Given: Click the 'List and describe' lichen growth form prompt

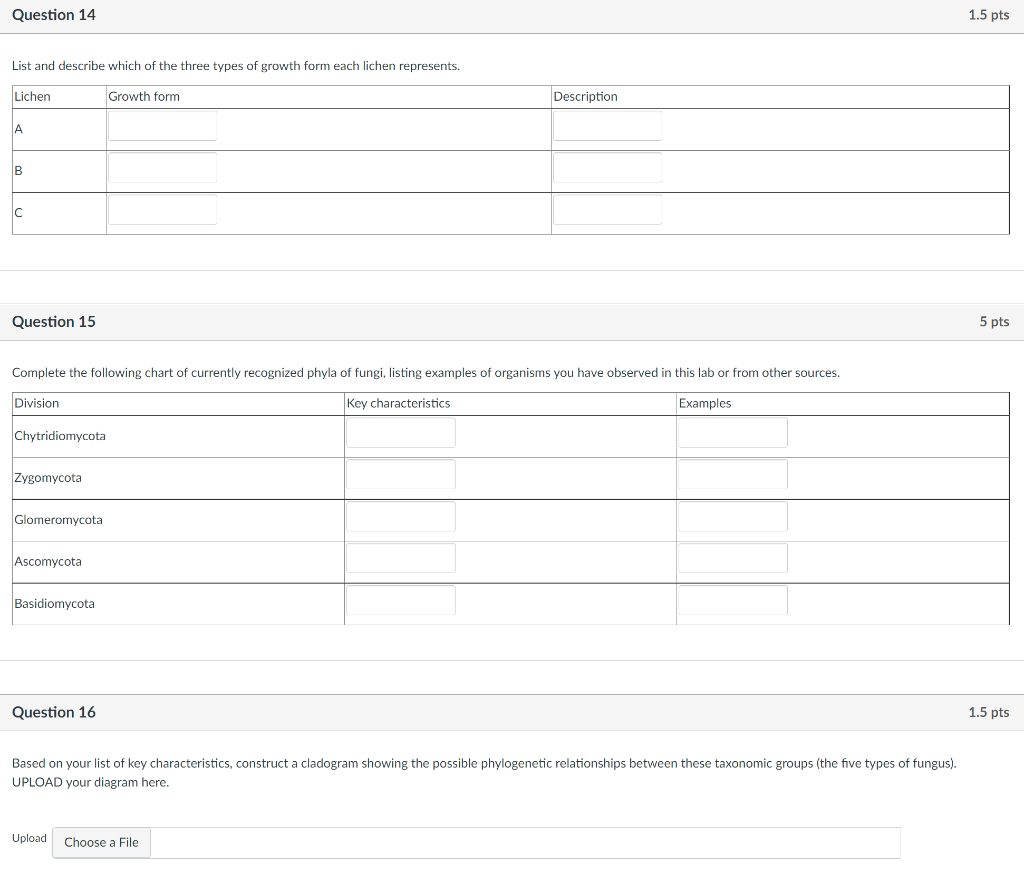Looking at the screenshot, I should pyautogui.click(x=236, y=66).
